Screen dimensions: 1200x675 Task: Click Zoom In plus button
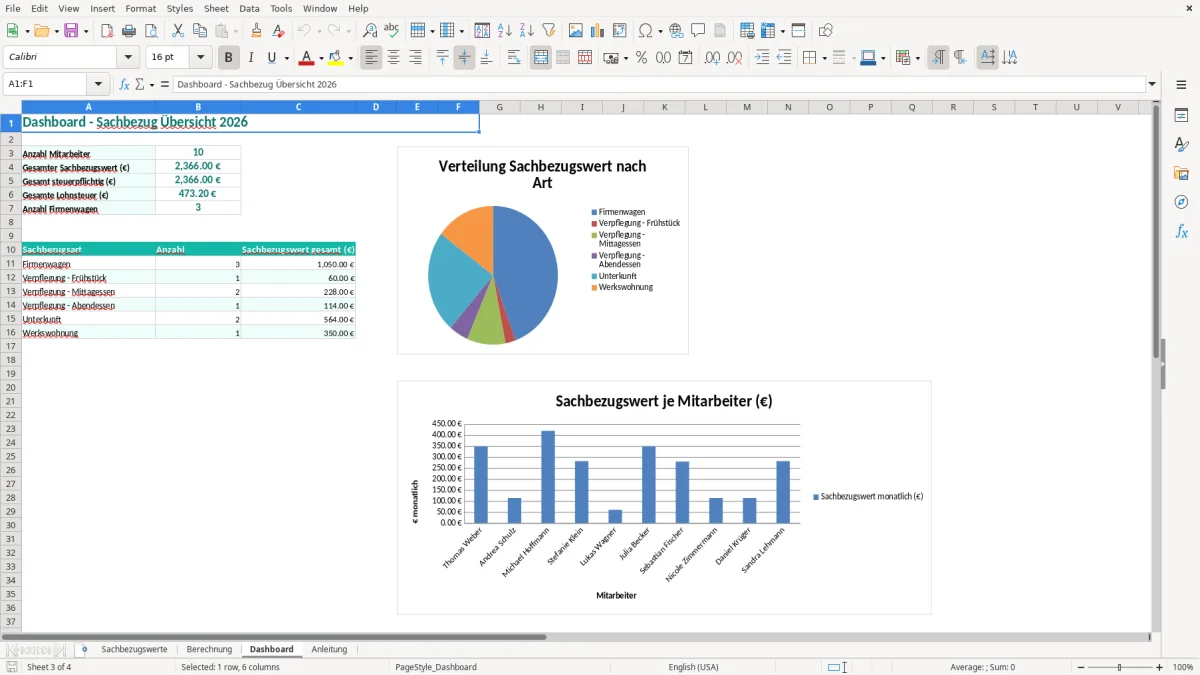(x=1160, y=667)
